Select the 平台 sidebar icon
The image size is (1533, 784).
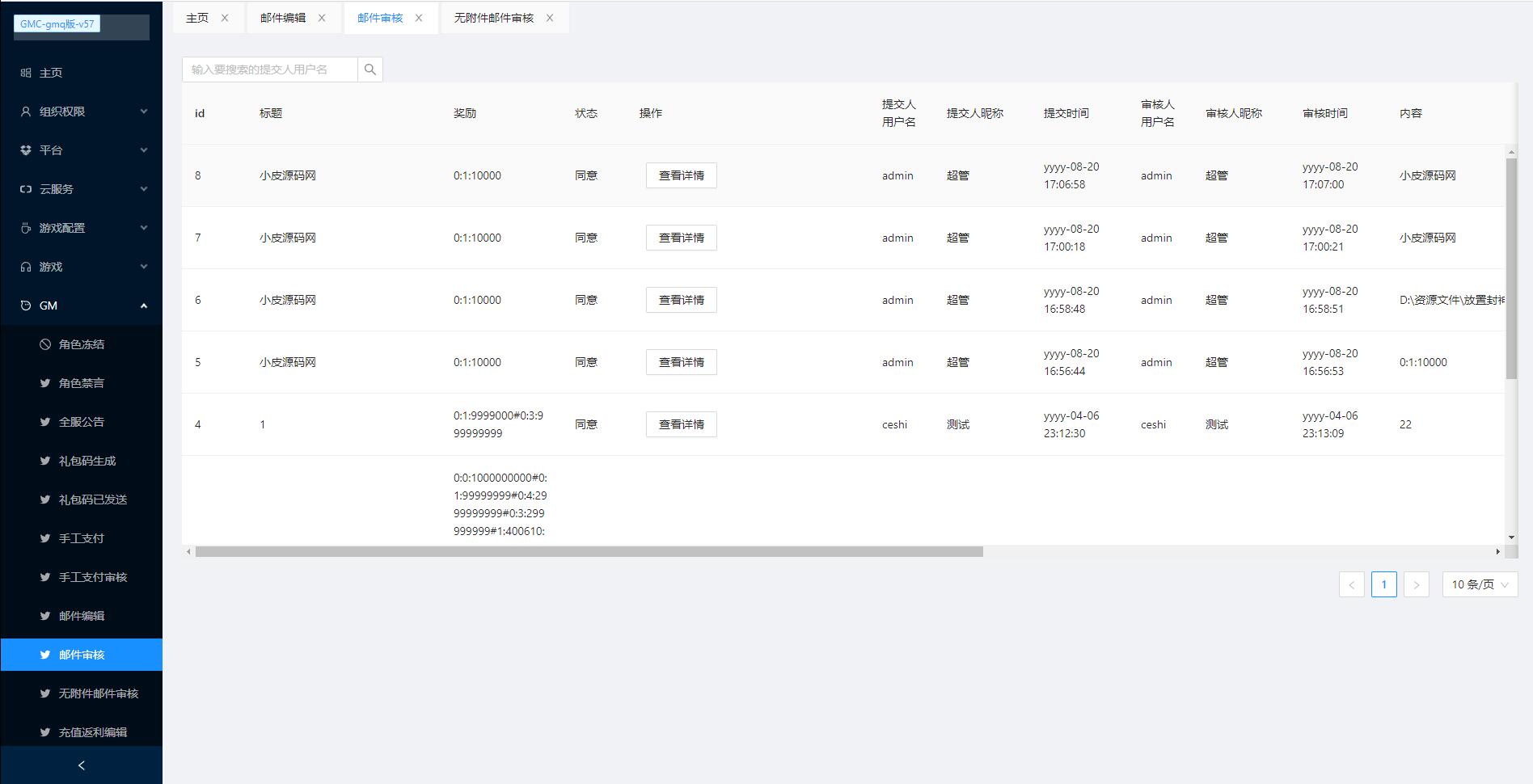[24, 150]
